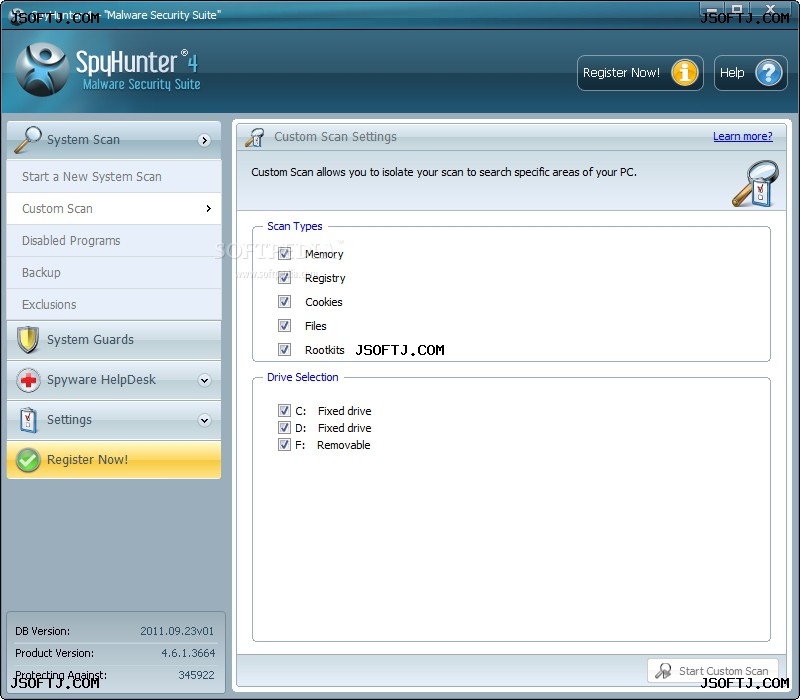This screenshot has width=800, height=700.
Task: Click the Start Custom Scan button
Action: tap(713, 670)
